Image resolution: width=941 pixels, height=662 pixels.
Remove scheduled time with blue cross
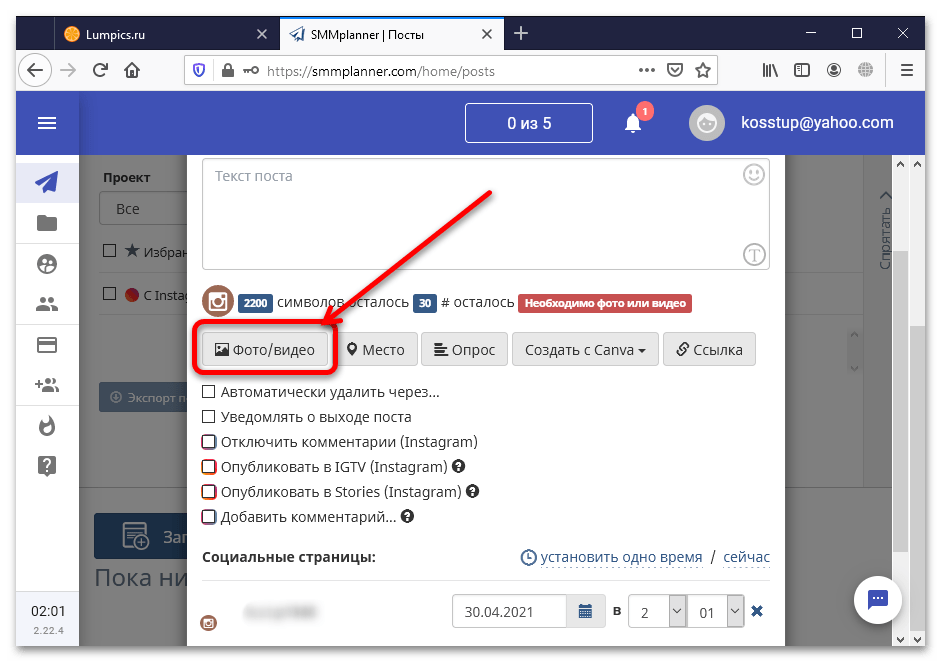tap(757, 611)
